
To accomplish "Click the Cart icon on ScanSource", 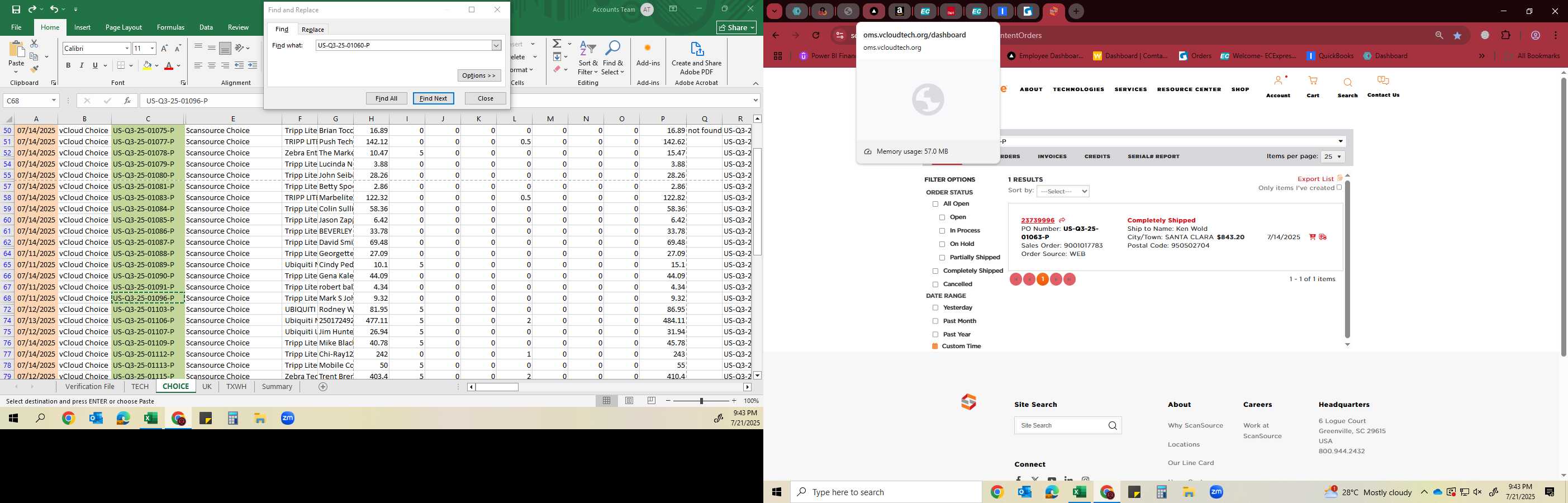I will 1313,81.
